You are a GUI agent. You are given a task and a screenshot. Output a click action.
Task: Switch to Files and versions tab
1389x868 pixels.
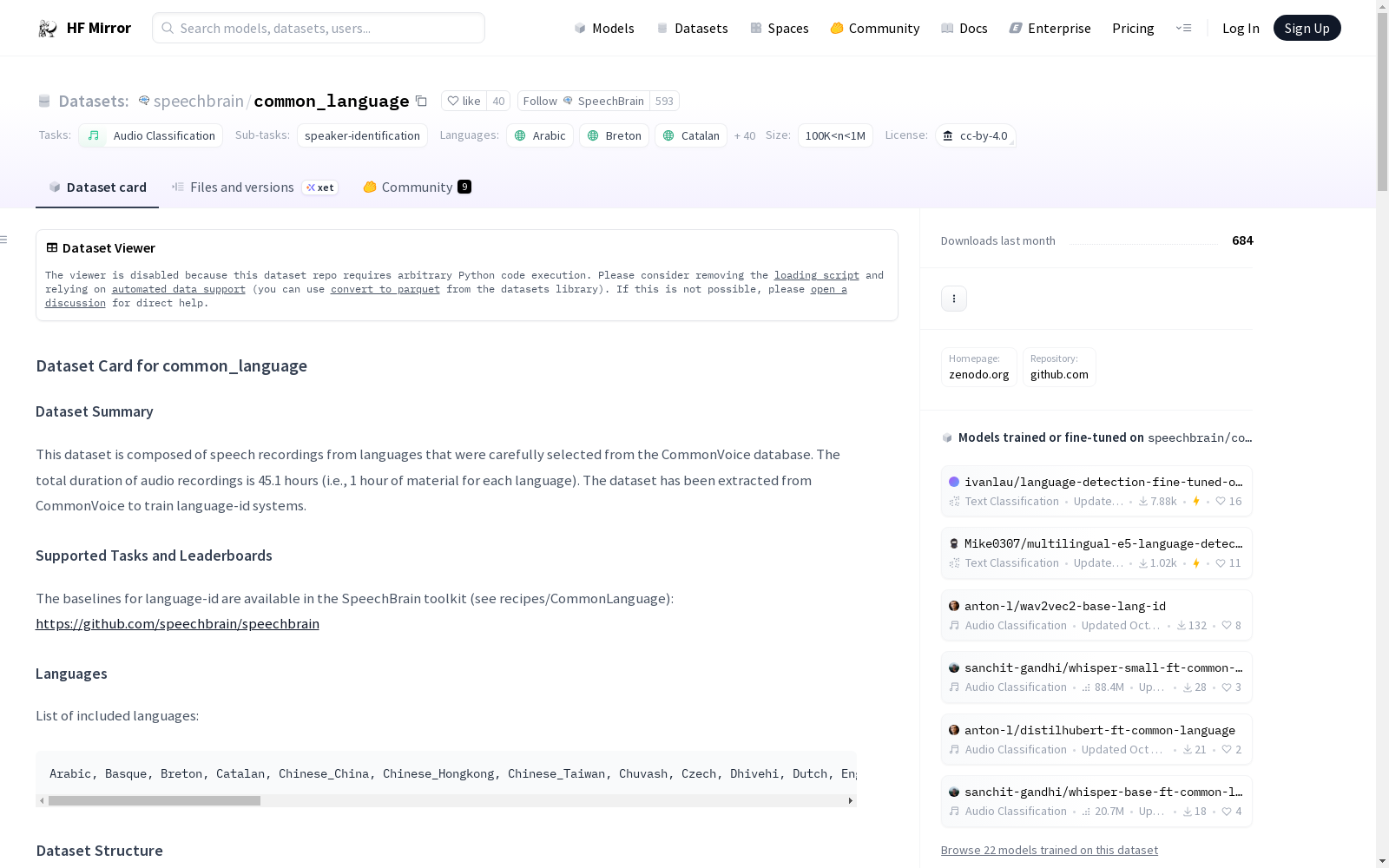[254, 187]
